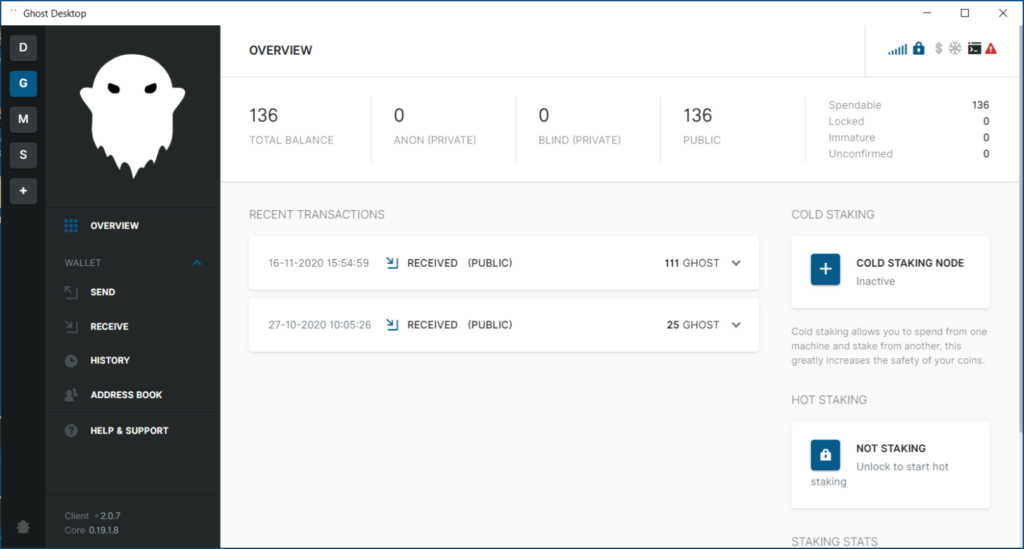Image resolution: width=1024 pixels, height=549 pixels.
Task: Click the red warning triangle icon
Action: pyautogui.click(x=991, y=48)
